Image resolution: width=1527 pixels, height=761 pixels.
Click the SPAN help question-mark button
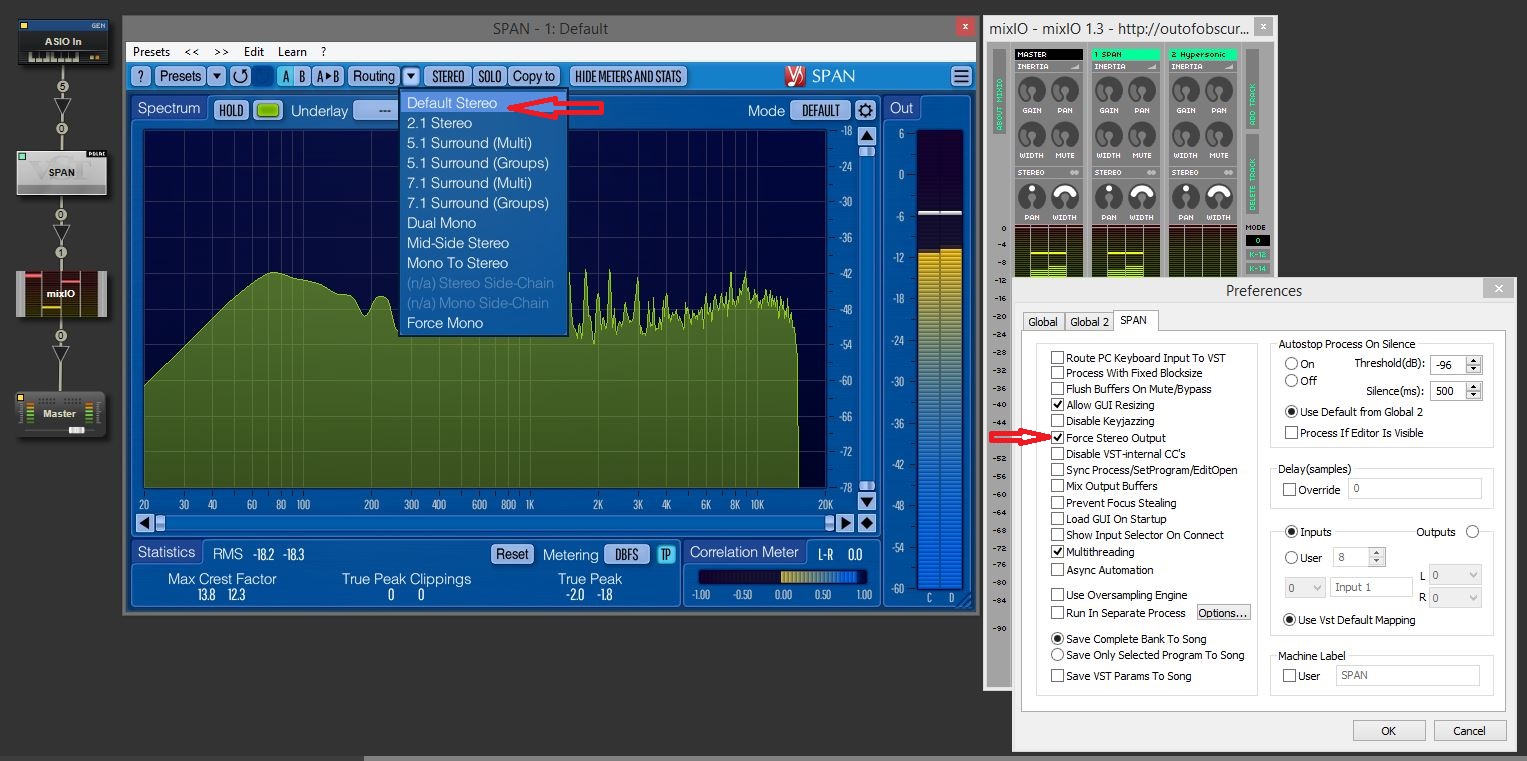click(141, 76)
